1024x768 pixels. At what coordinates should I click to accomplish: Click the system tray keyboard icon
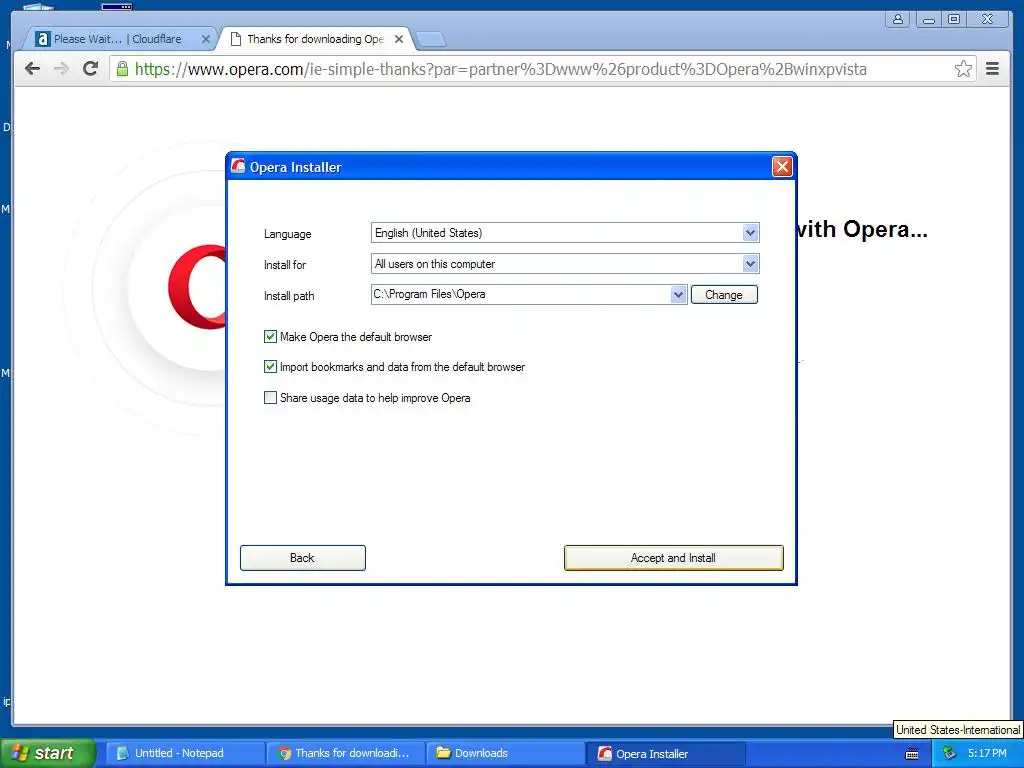pyautogui.click(x=912, y=754)
